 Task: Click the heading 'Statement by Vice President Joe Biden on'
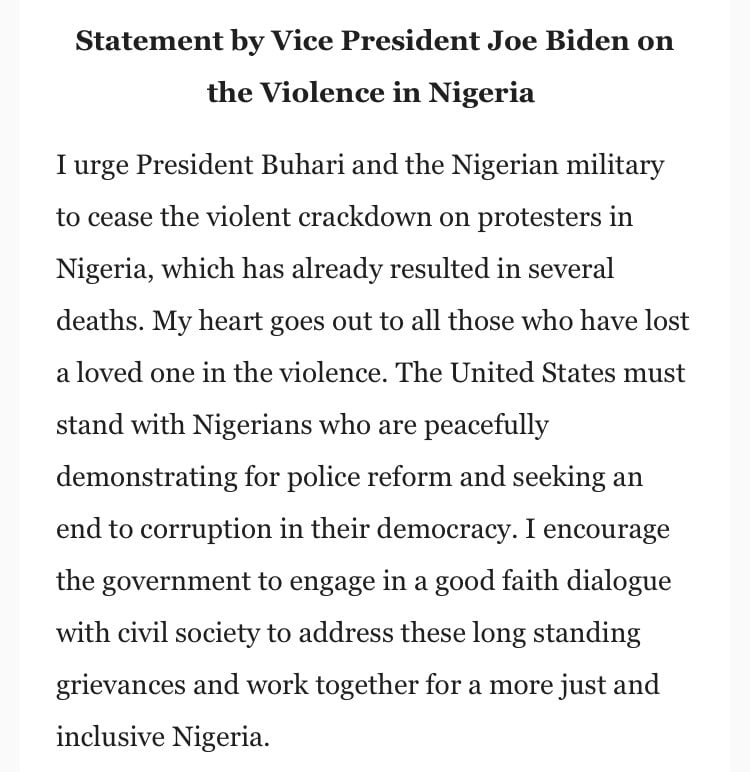pyautogui.click(x=374, y=41)
